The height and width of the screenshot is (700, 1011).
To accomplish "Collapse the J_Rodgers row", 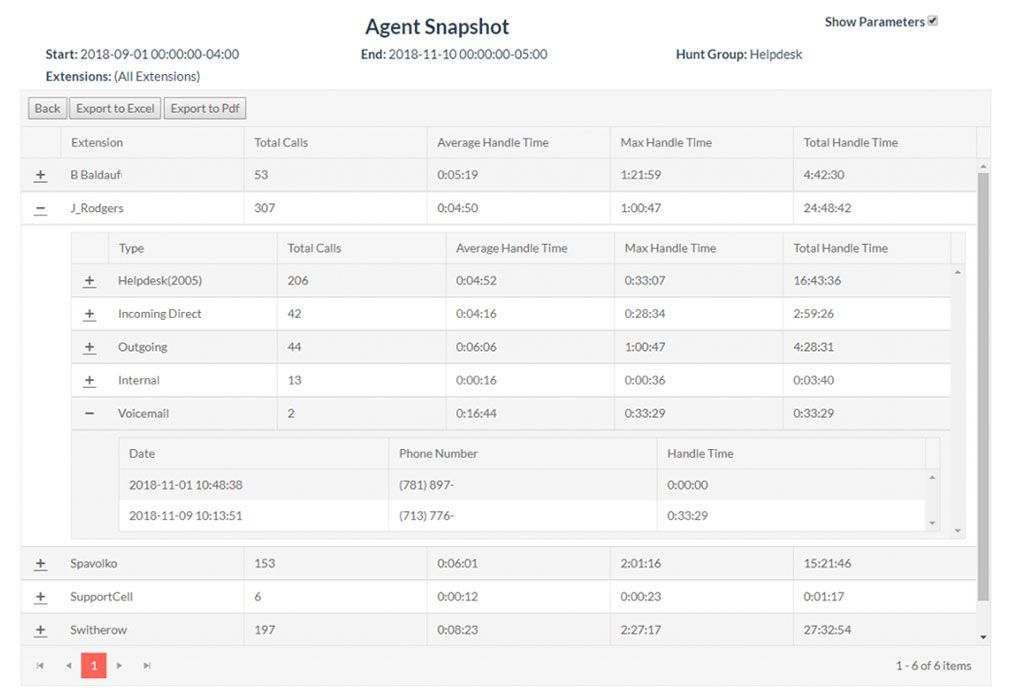I will tap(40, 209).
